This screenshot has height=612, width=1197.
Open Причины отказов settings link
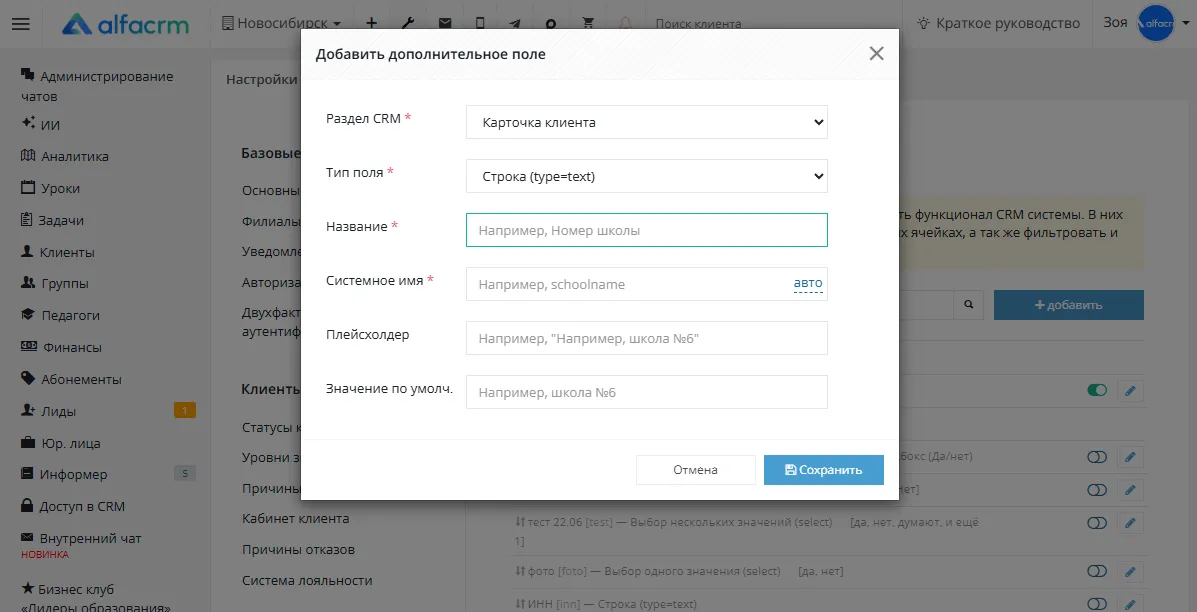tap(298, 549)
